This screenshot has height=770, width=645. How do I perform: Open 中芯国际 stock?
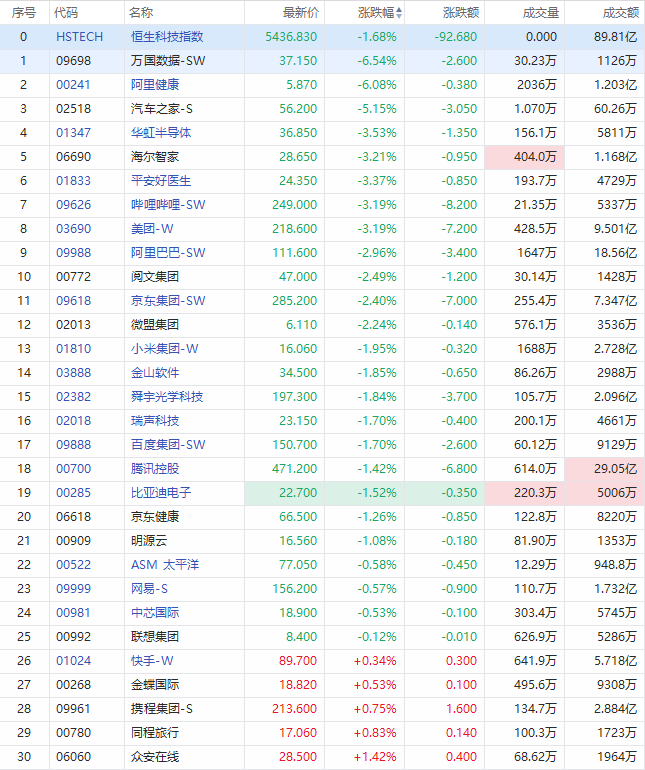[155, 613]
